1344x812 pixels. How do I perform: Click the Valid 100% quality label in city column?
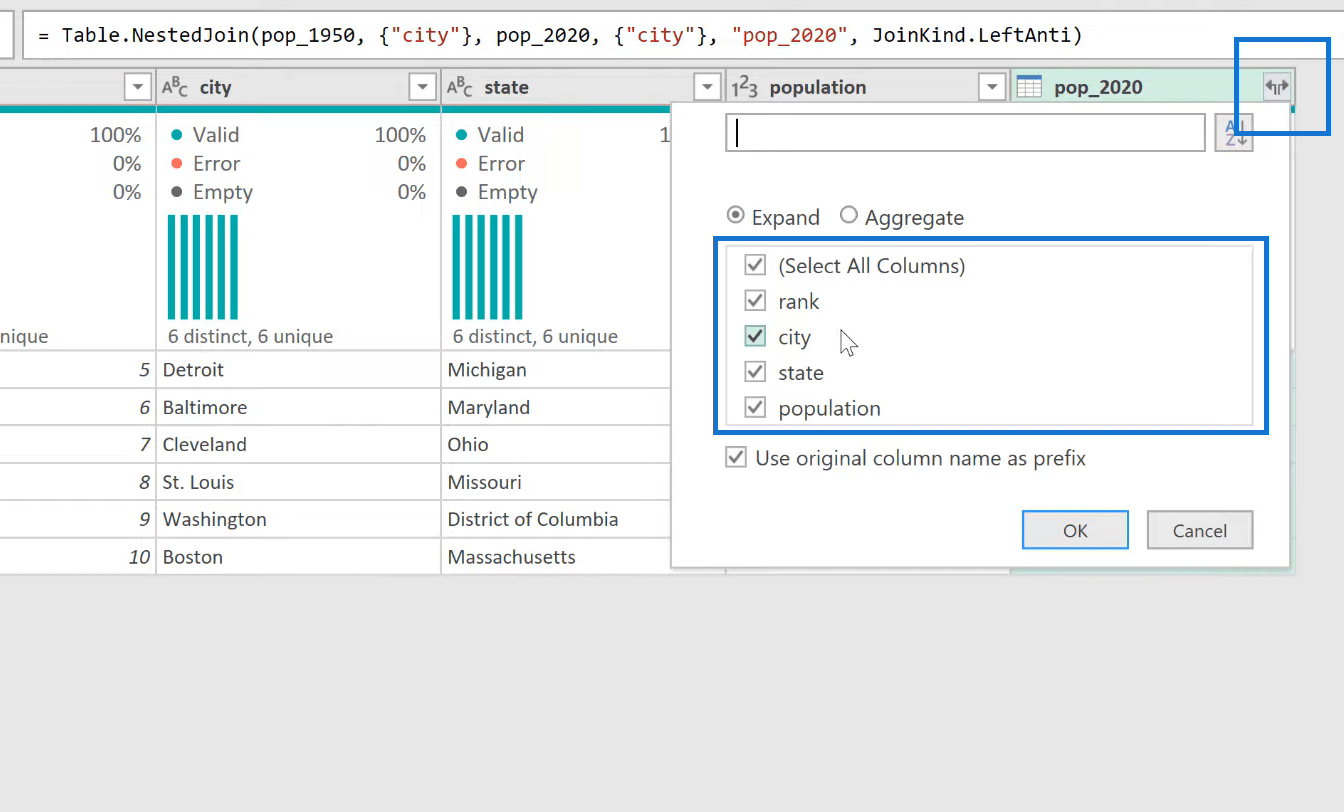[x=298, y=135]
